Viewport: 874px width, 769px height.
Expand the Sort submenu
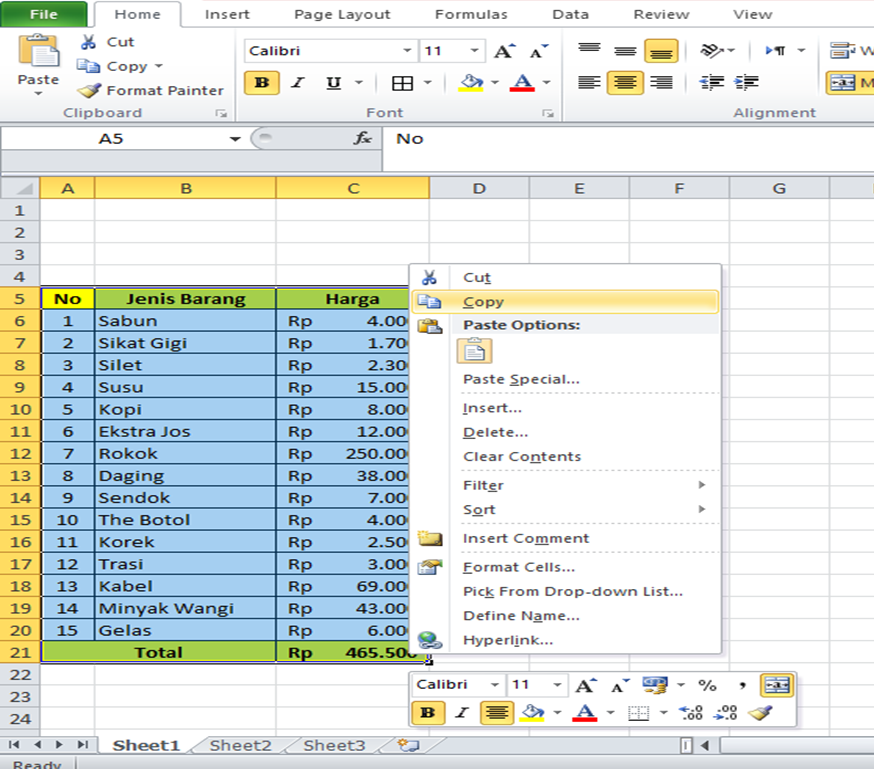pyautogui.click(x=479, y=509)
